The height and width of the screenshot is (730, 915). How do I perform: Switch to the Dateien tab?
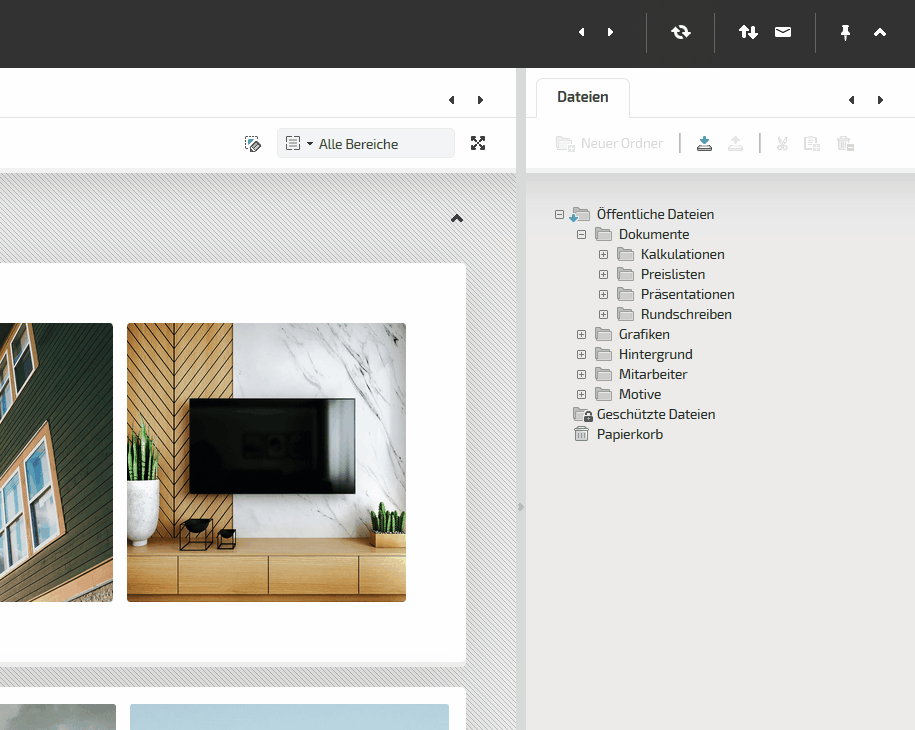pyautogui.click(x=582, y=97)
